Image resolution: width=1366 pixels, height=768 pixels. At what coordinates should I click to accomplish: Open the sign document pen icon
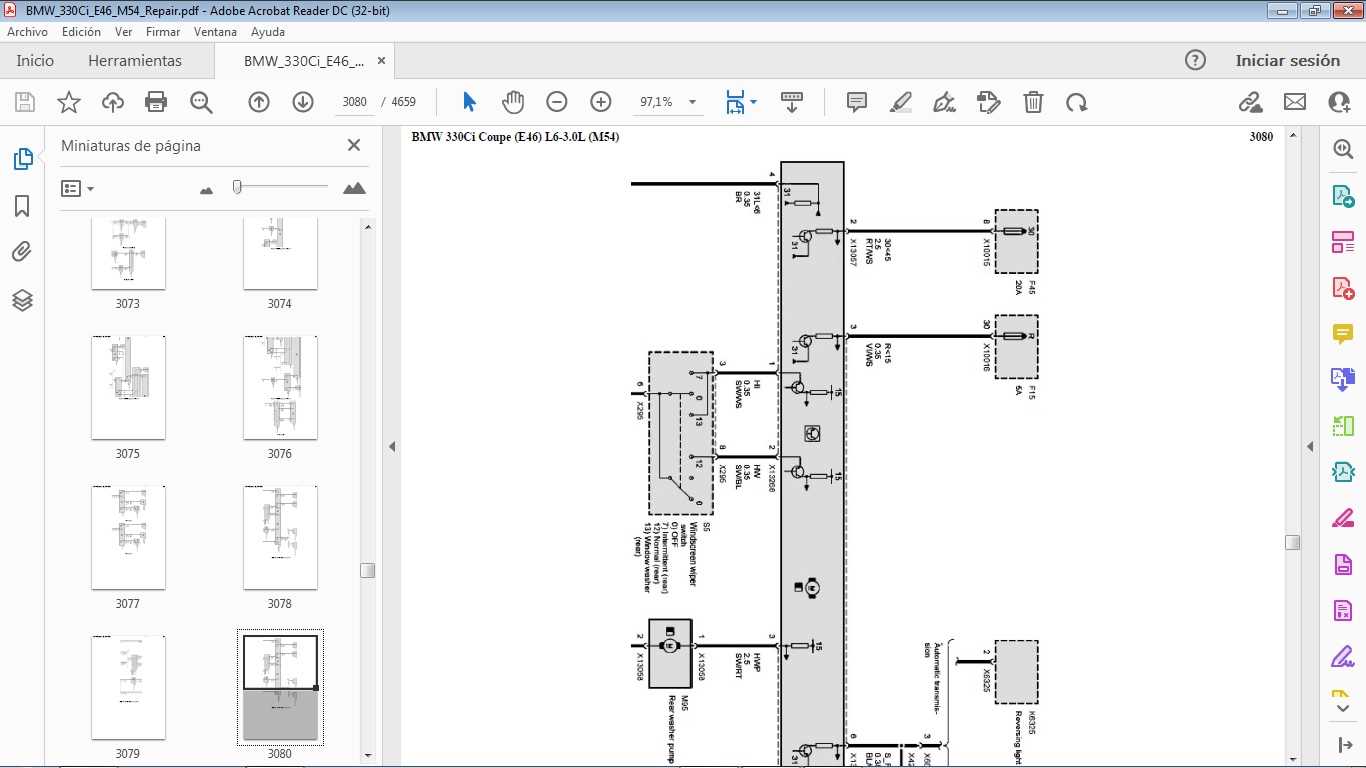(944, 102)
